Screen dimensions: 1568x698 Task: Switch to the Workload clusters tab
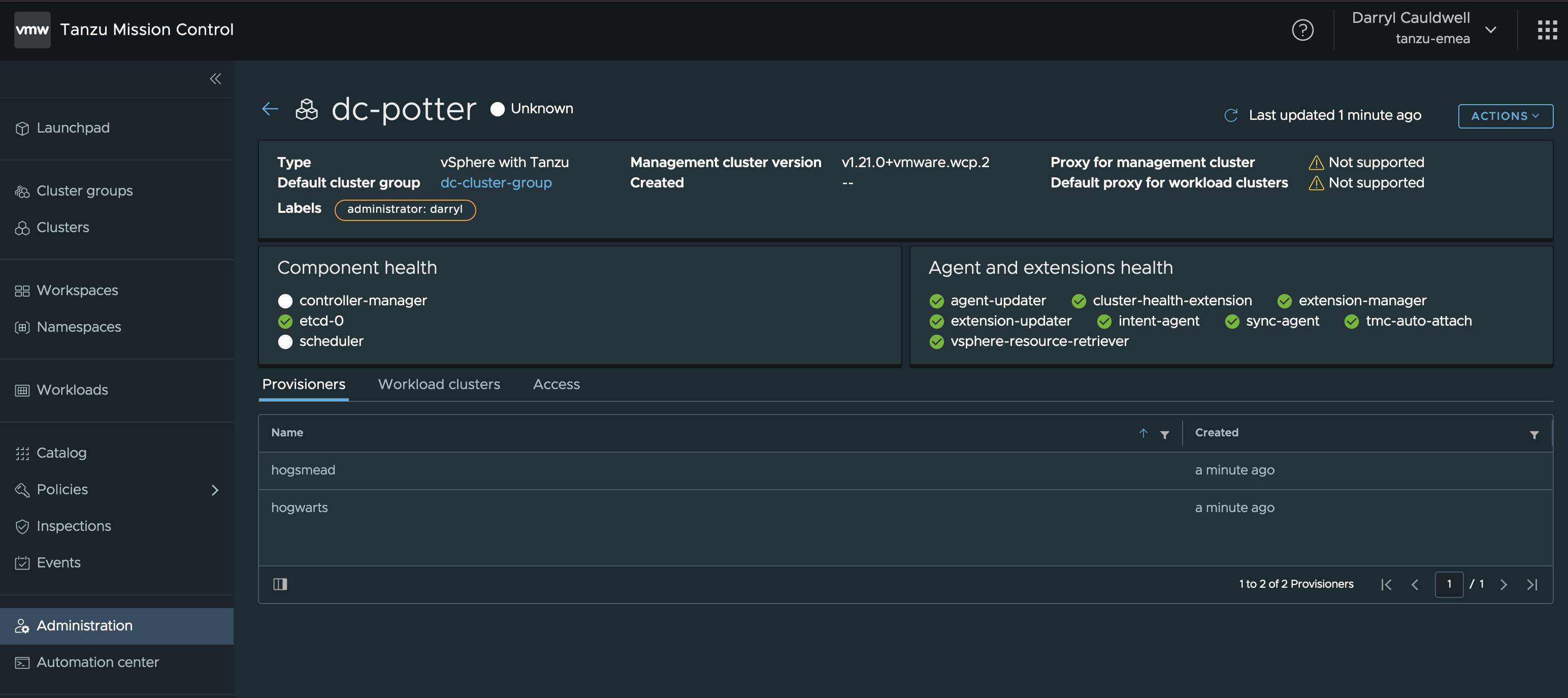[439, 385]
